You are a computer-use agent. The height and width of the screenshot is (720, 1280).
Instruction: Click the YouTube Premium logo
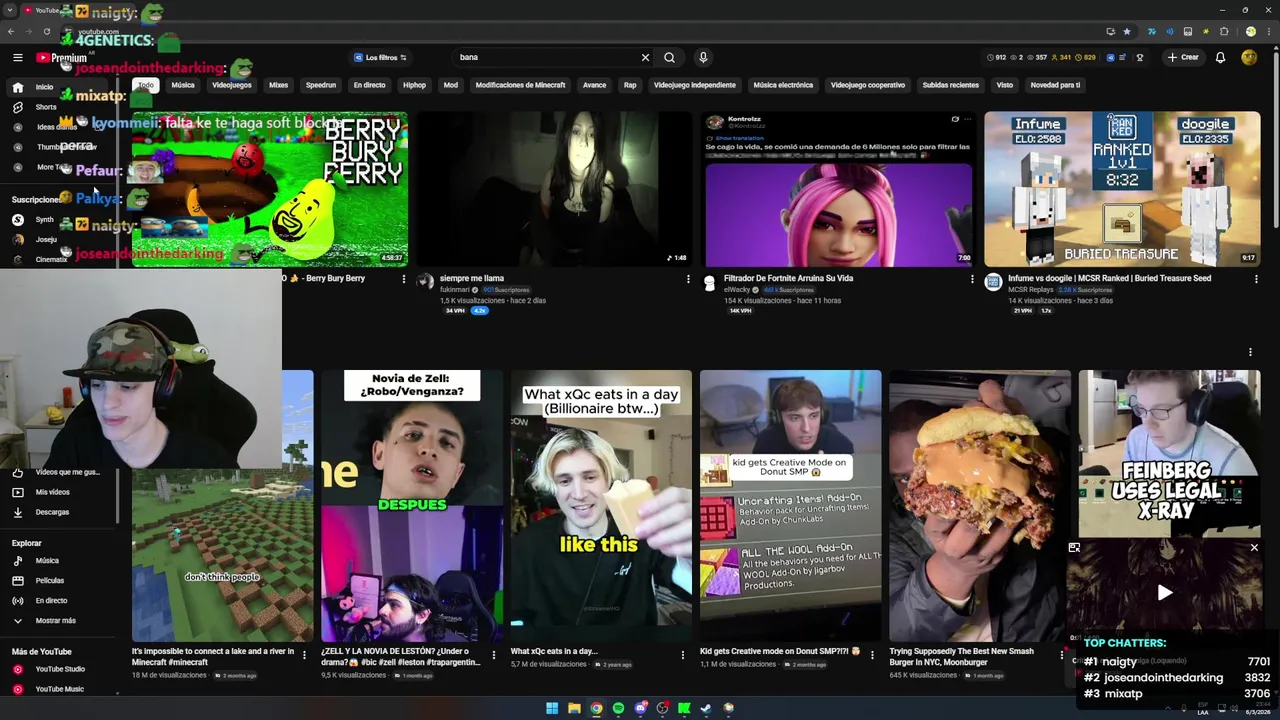tap(61, 58)
